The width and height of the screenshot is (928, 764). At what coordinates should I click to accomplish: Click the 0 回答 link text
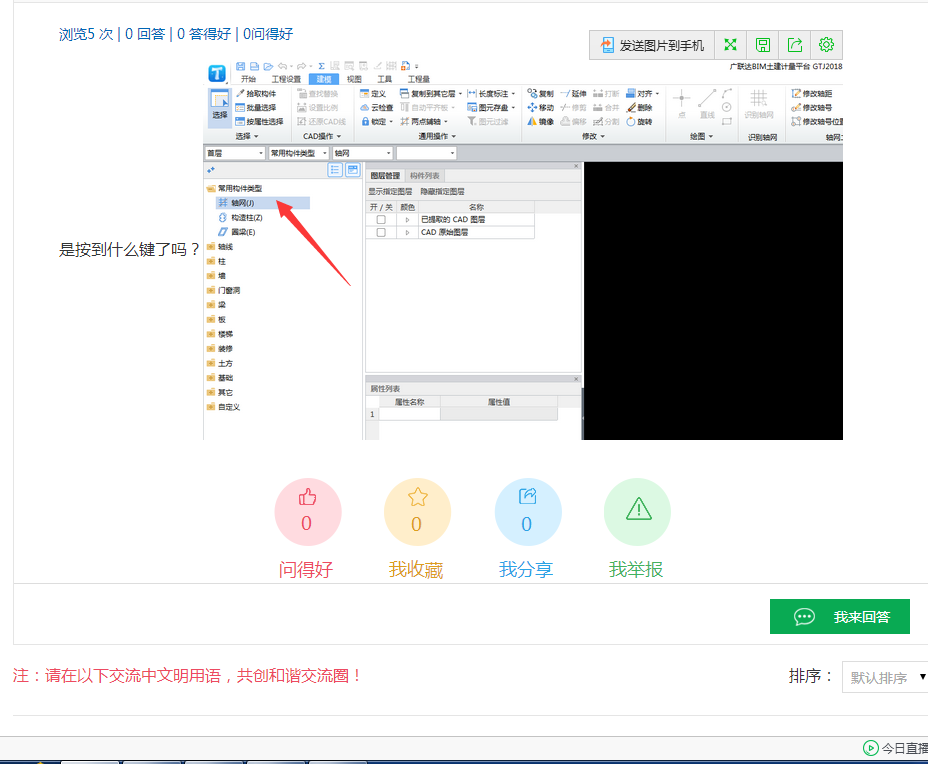(x=145, y=34)
